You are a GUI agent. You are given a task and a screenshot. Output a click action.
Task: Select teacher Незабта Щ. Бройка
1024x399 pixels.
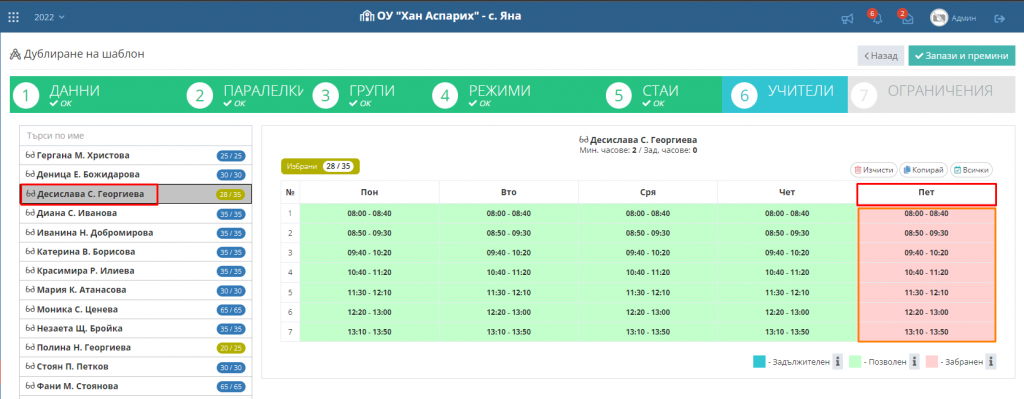tap(136, 328)
